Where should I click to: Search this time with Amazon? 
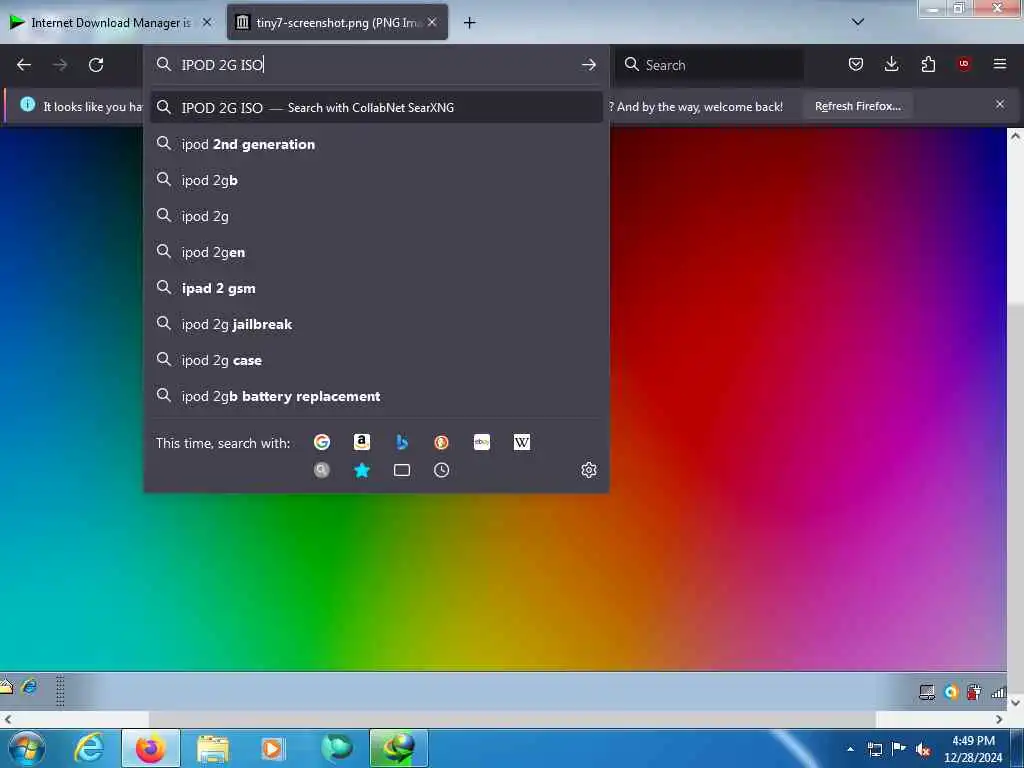coord(362,442)
